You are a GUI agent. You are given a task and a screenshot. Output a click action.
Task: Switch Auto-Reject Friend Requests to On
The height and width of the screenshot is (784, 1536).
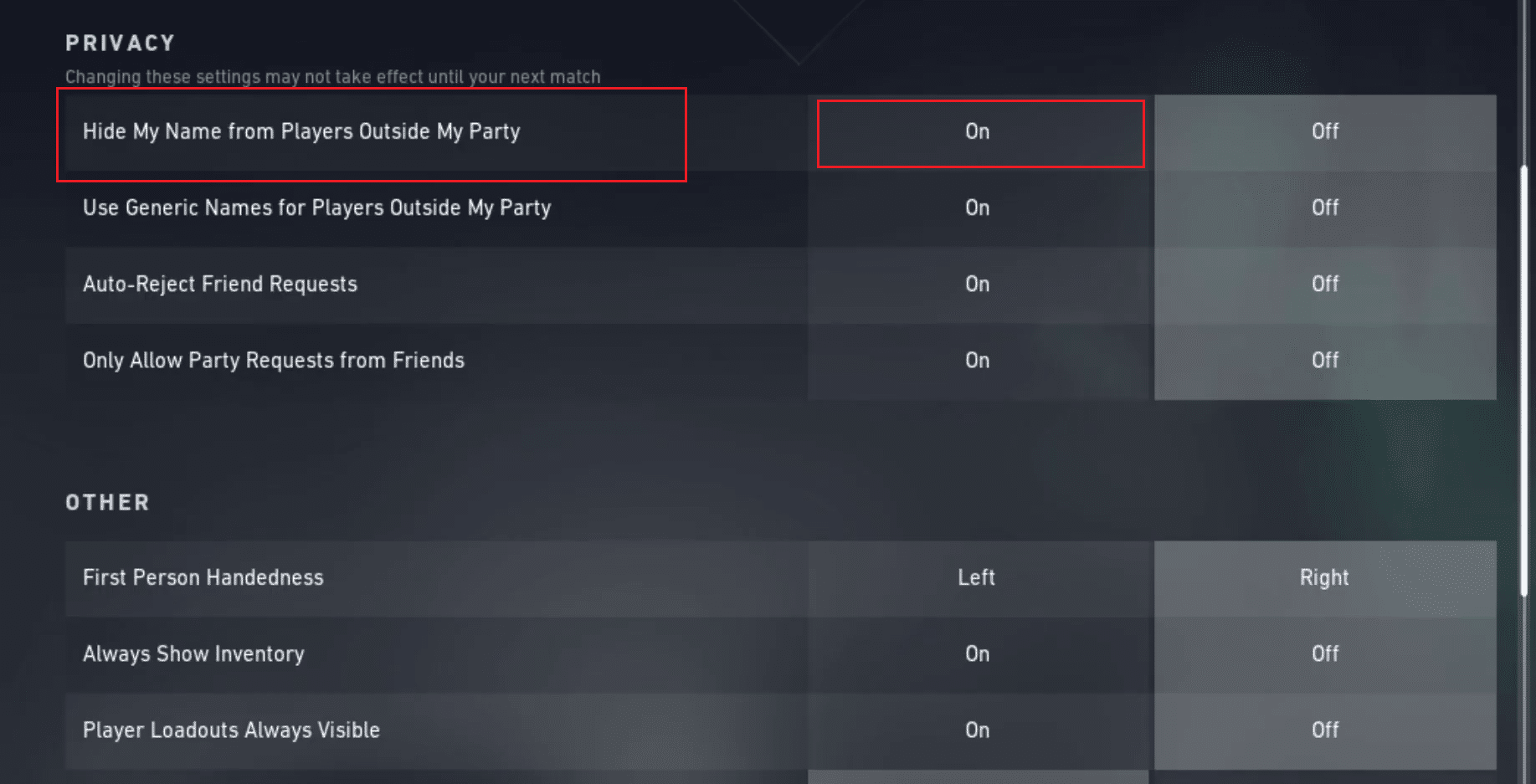pyautogui.click(x=978, y=284)
